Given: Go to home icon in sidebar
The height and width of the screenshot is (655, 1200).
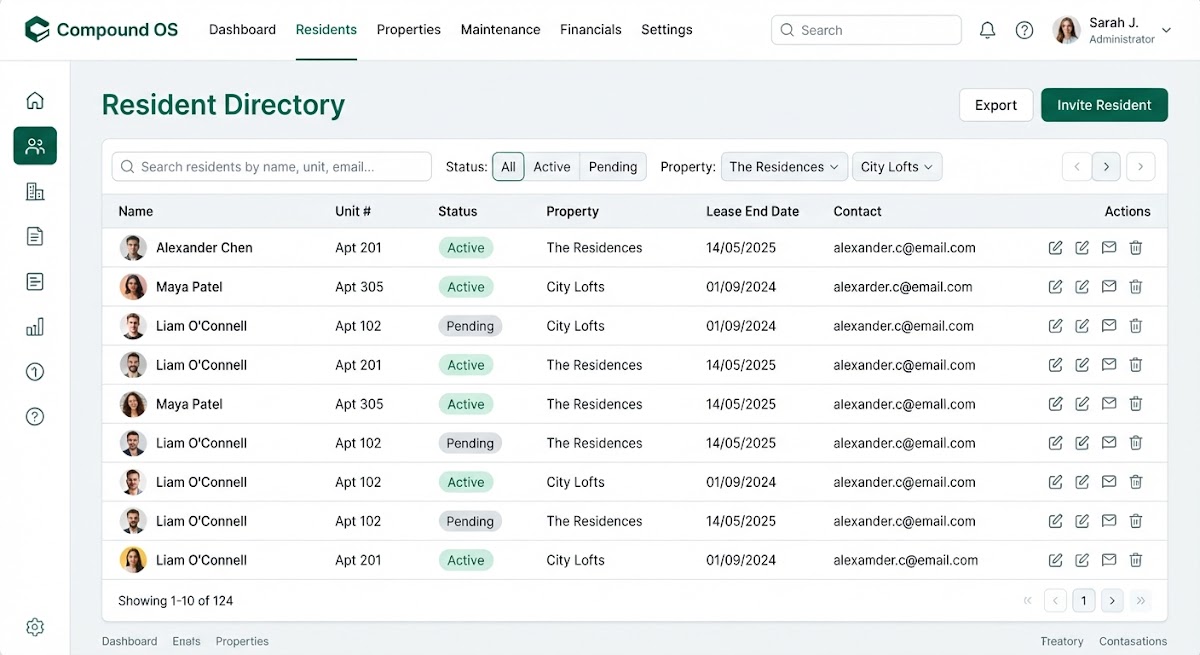Looking at the screenshot, I should (35, 100).
